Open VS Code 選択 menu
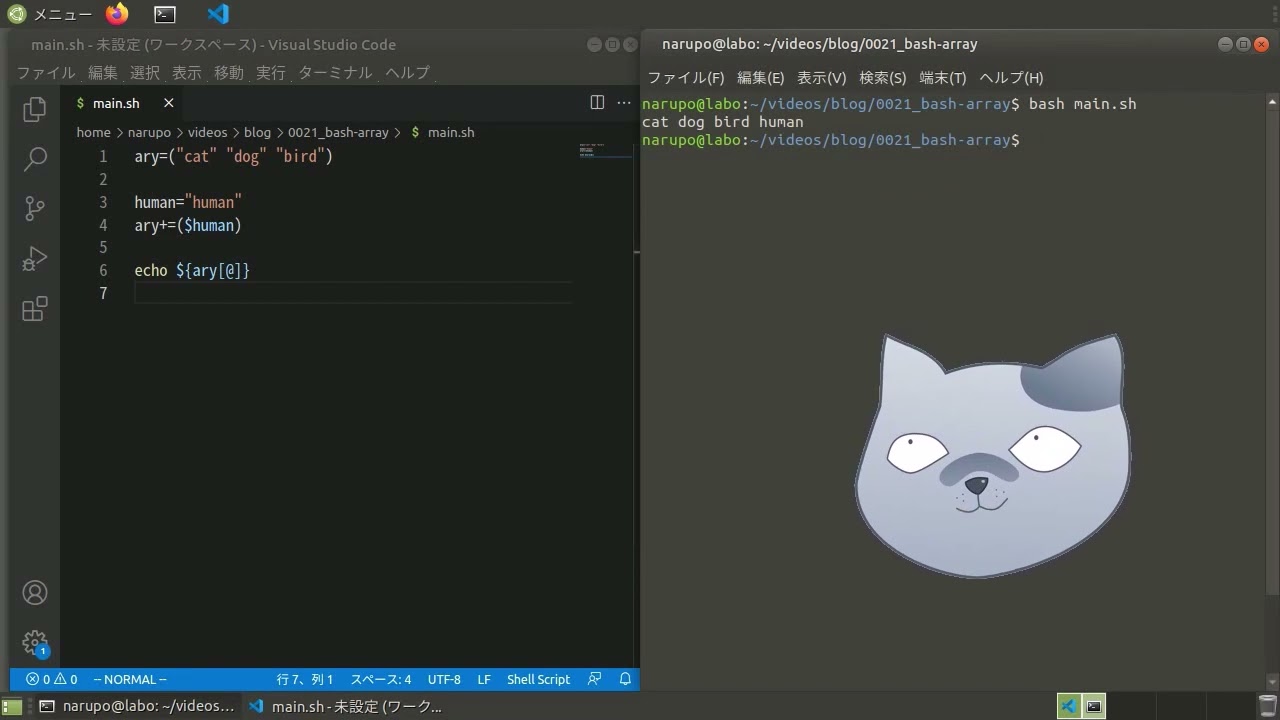1280x720 pixels. pyautogui.click(x=145, y=72)
